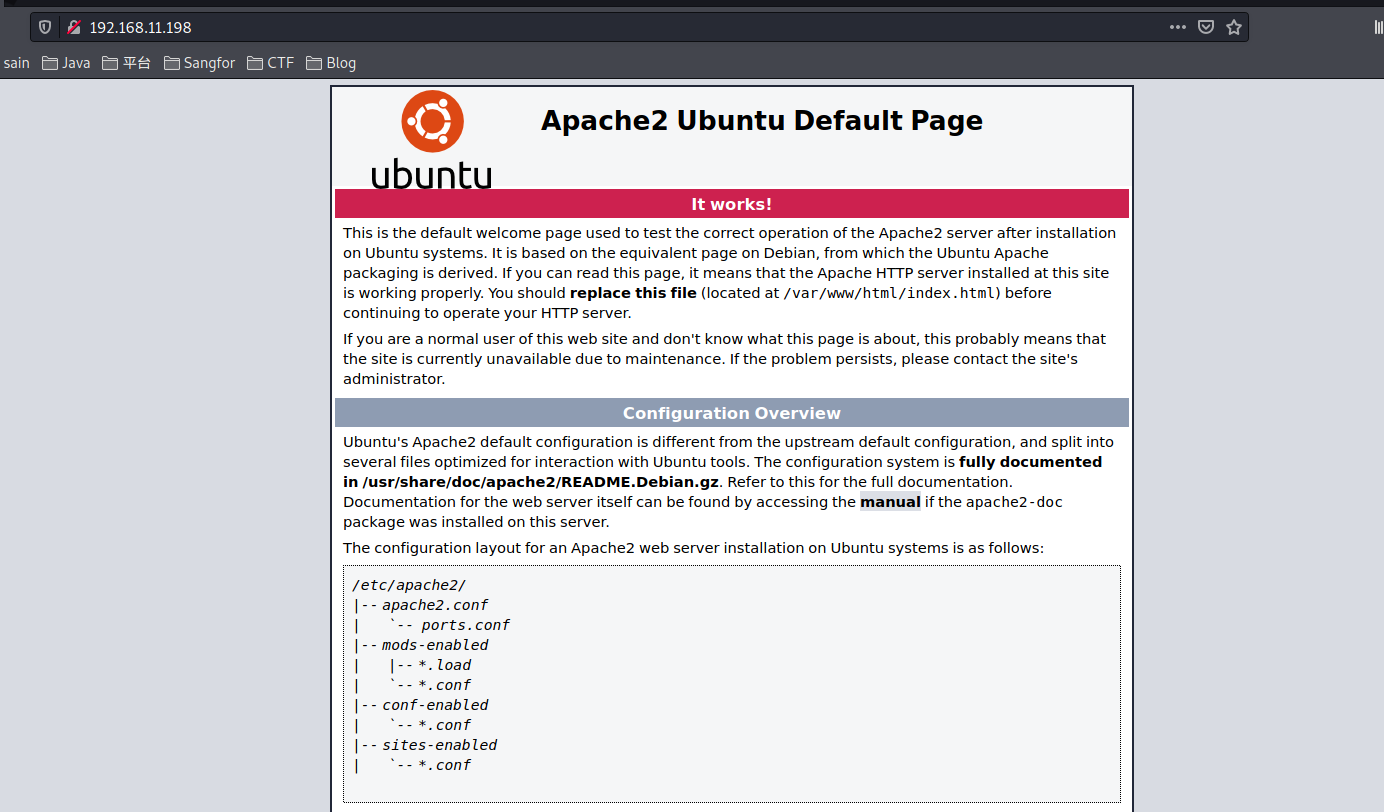Click ports.conf in the config tree
The width and height of the screenshot is (1384, 812).
tap(465, 625)
